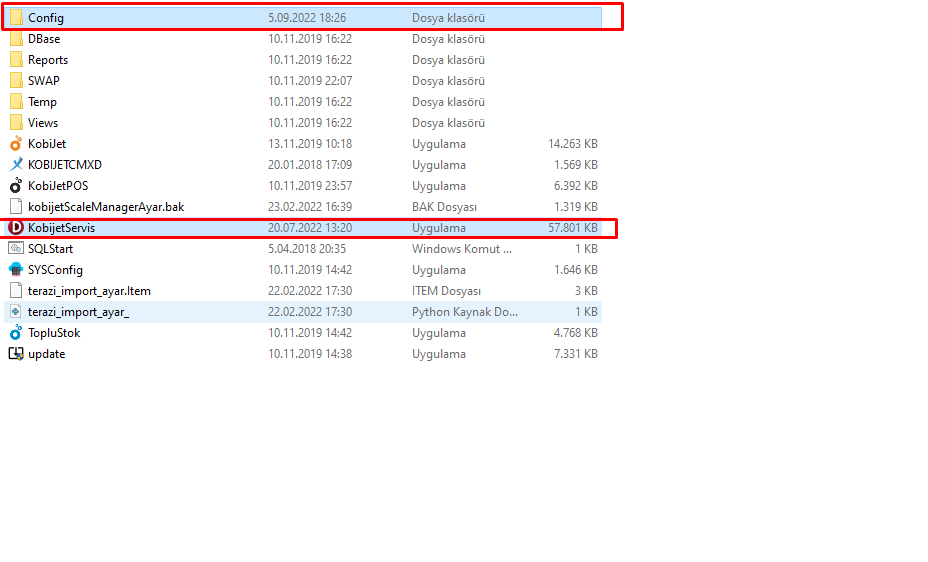Click the 6.392 KB size cell
Viewport: 928px width, 562px height.
576,186
